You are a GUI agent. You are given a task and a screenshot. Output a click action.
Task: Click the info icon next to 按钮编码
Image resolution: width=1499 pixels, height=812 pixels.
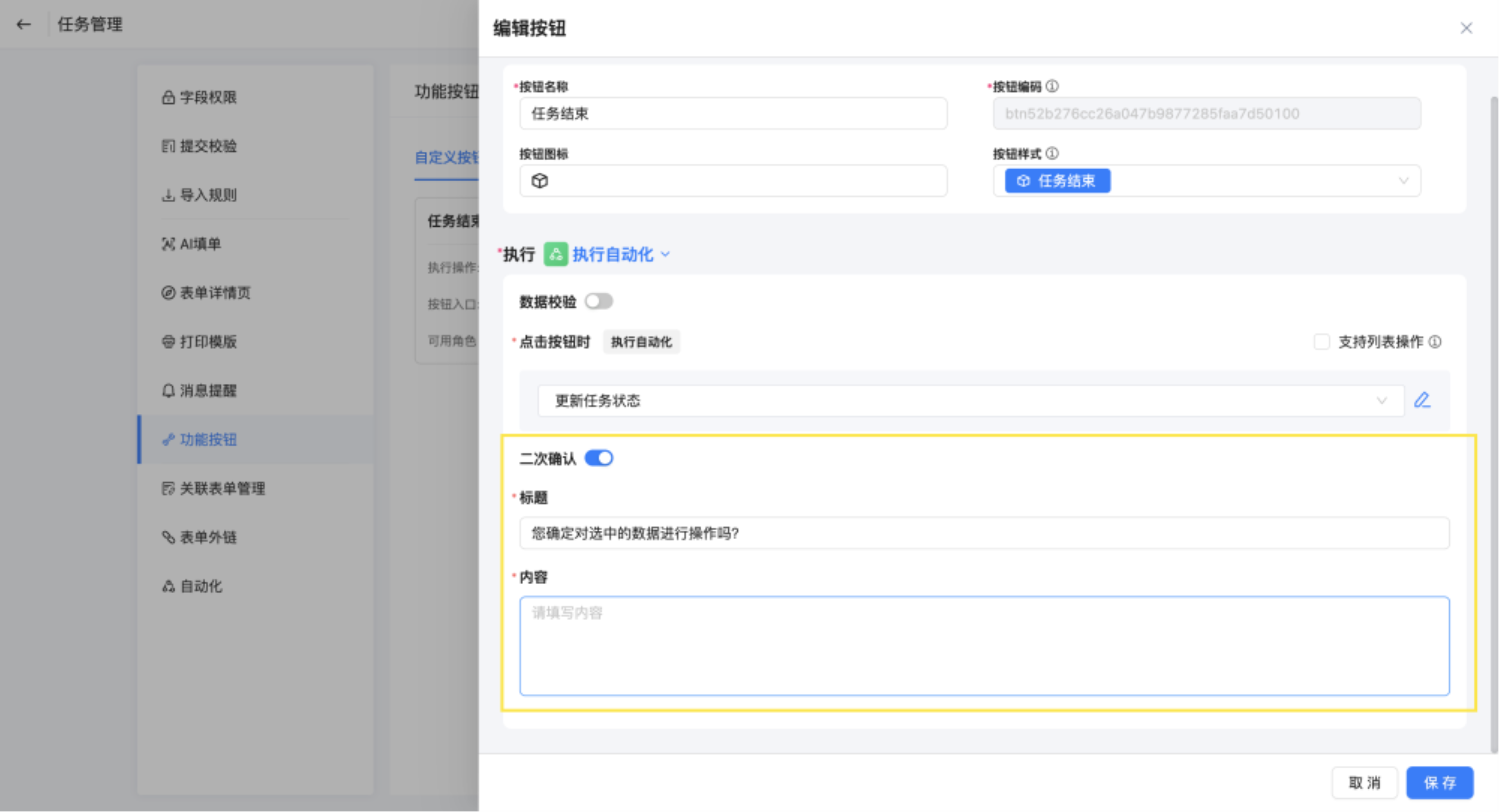click(1052, 86)
